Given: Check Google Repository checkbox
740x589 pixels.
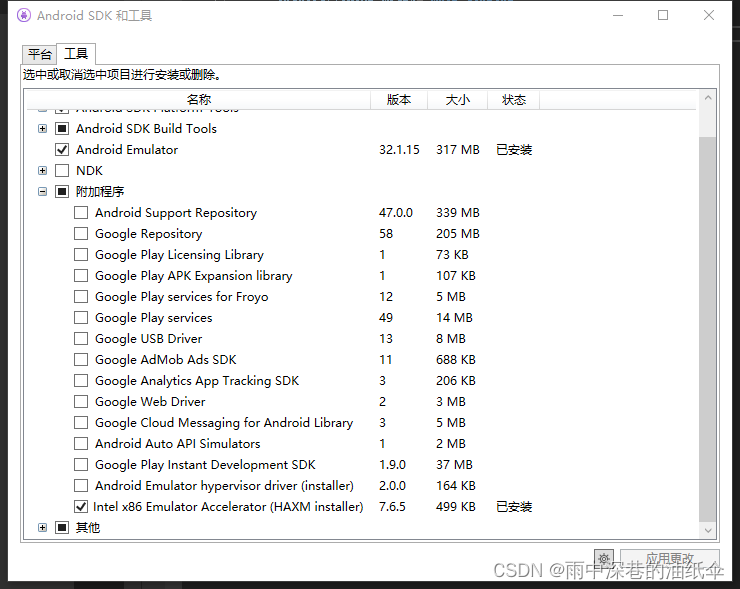Looking at the screenshot, I should click(81, 234).
